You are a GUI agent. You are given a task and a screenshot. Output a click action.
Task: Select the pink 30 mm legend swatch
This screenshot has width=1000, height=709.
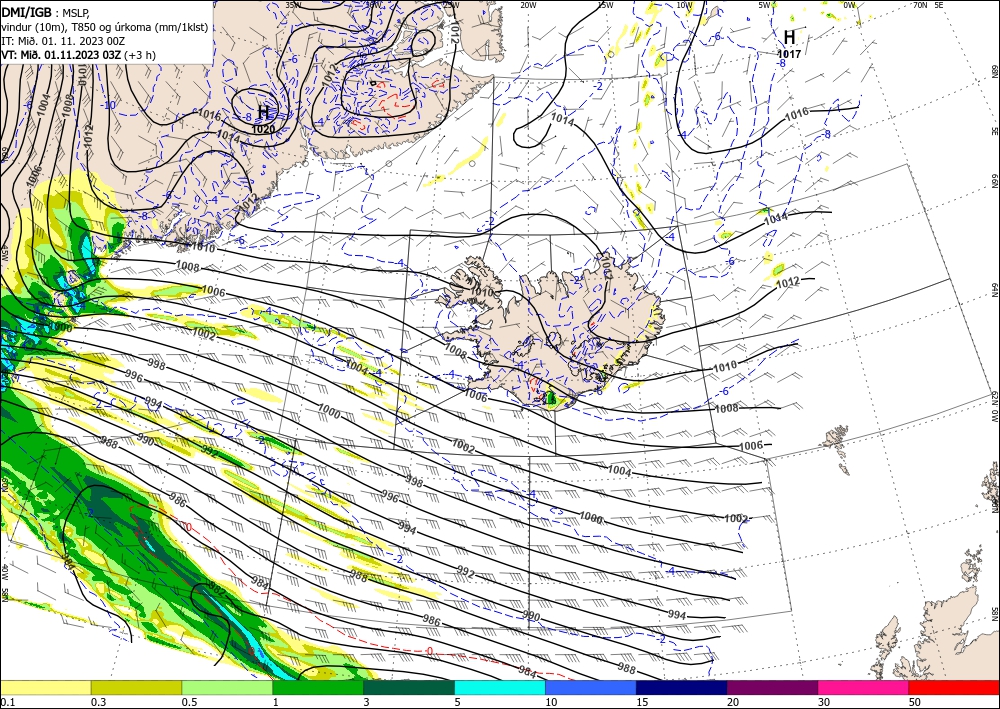(864, 687)
